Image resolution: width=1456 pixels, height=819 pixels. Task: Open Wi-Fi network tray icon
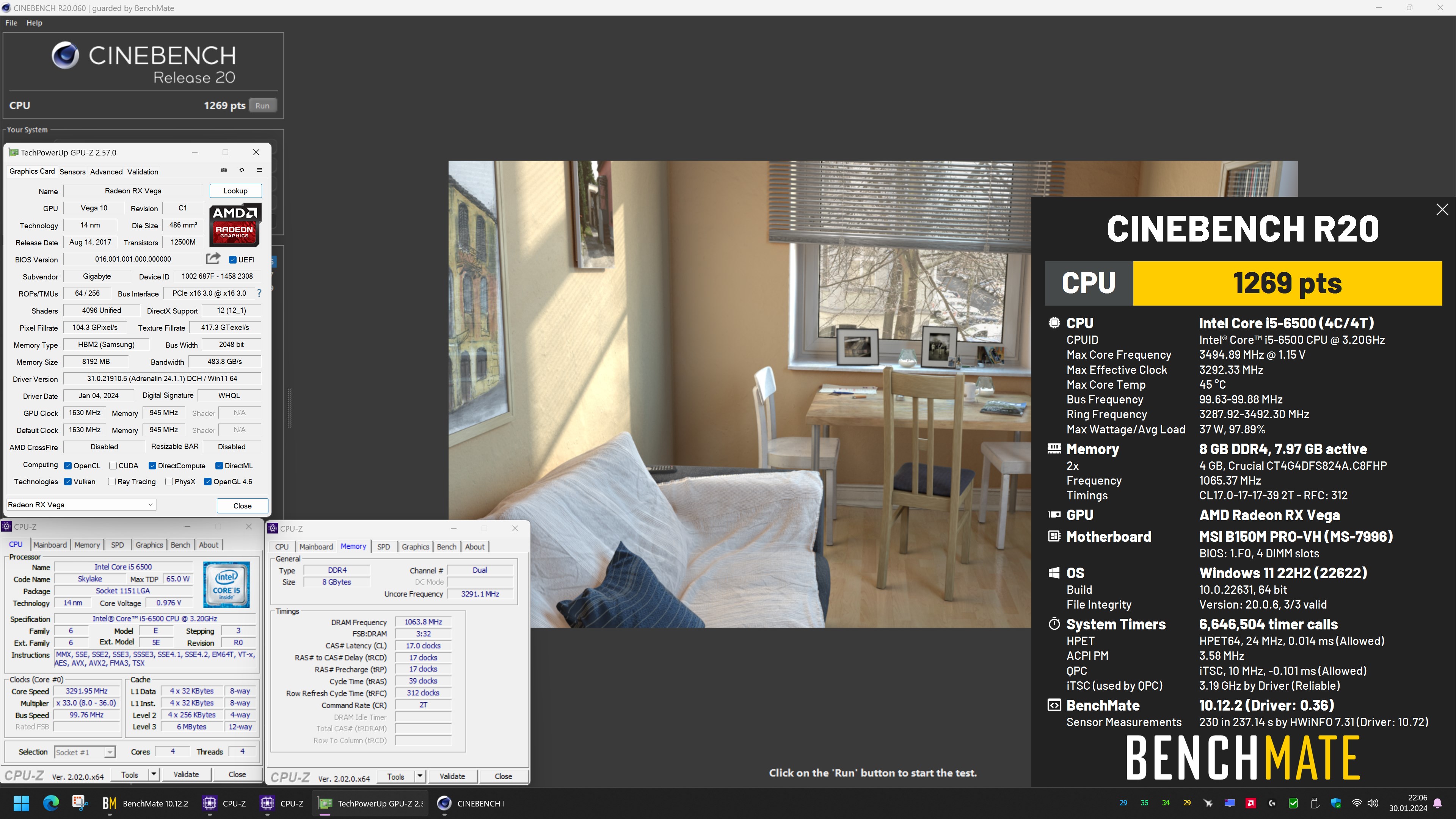point(1357,803)
